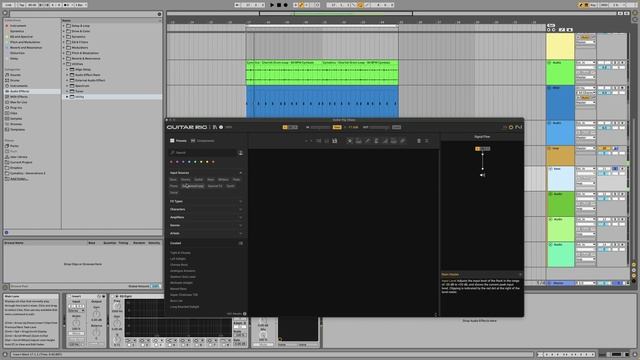
Task: Click the Guitar Rig logo in plugin header
Action: point(187,127)
